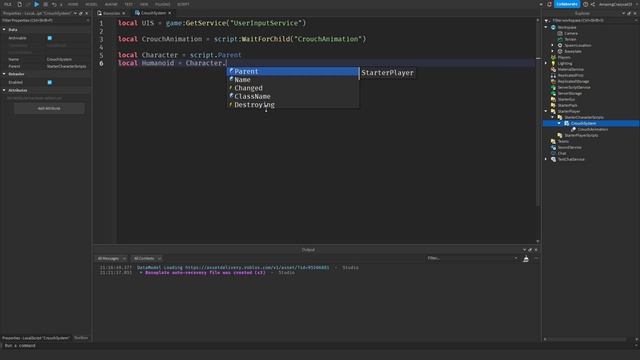Viewport: 640px width, 360px height.
Task: Open the PLUGINS ribbon tab
Action: [x=162, y=4]
